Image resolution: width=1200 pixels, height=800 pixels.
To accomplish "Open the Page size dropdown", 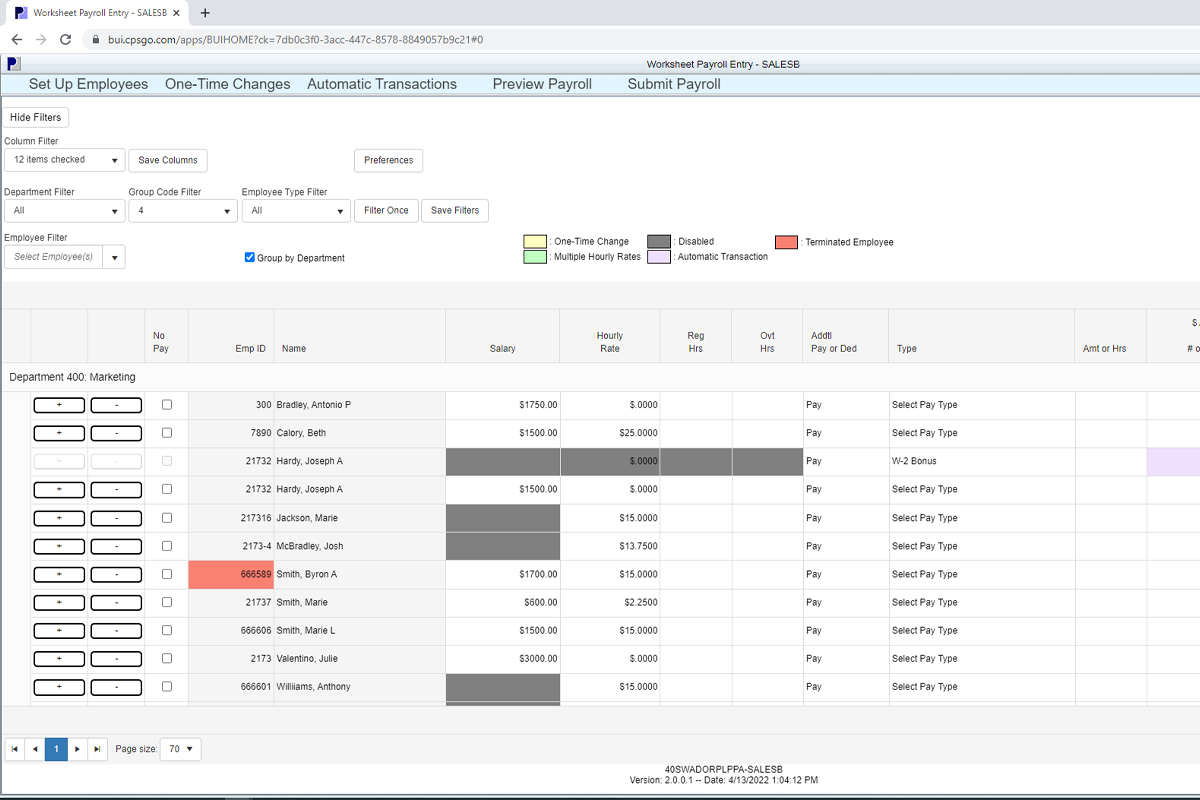I will (x=180, y=749).
